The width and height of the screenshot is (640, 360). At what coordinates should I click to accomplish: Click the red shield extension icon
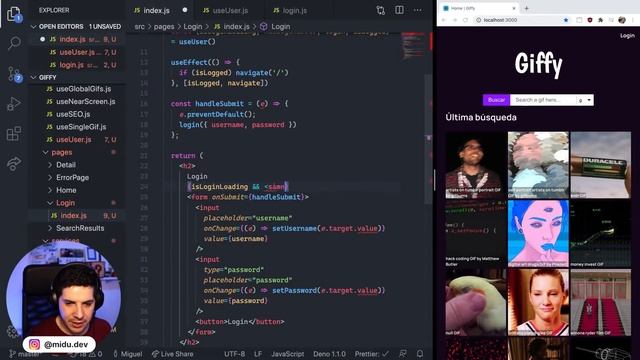click(590, 20)
